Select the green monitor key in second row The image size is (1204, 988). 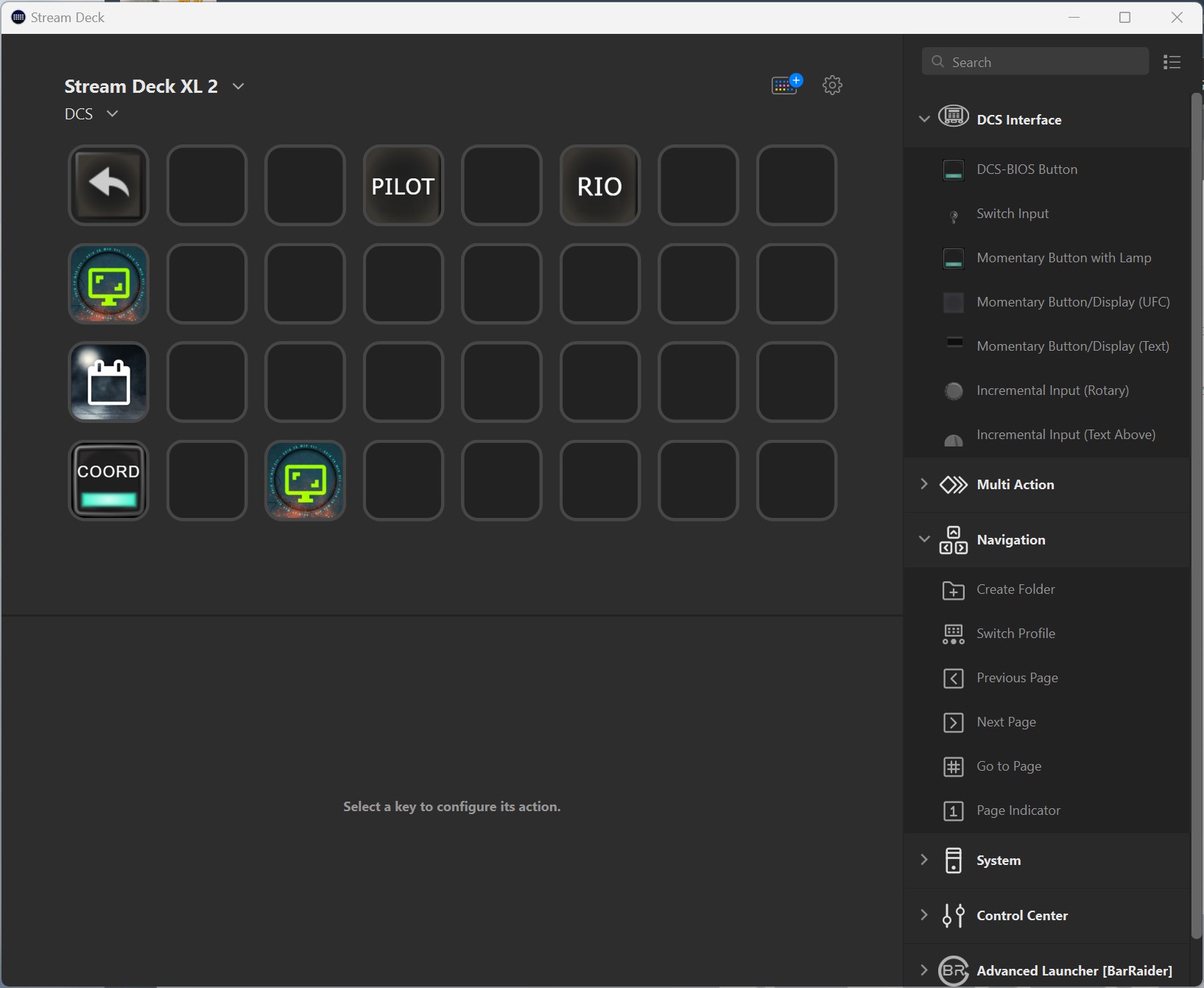pyautogui.click(x=108, y=284)
